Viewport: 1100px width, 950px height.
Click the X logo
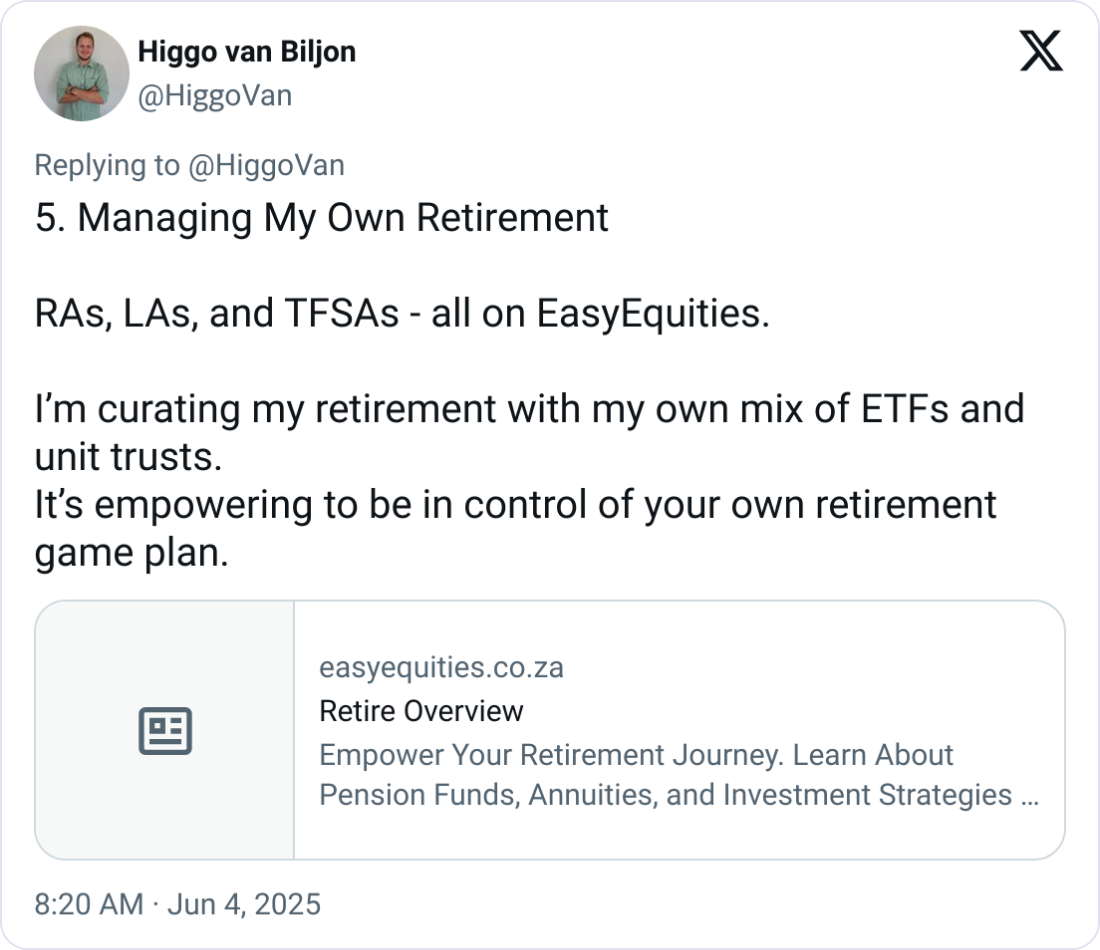[1041, 51]
